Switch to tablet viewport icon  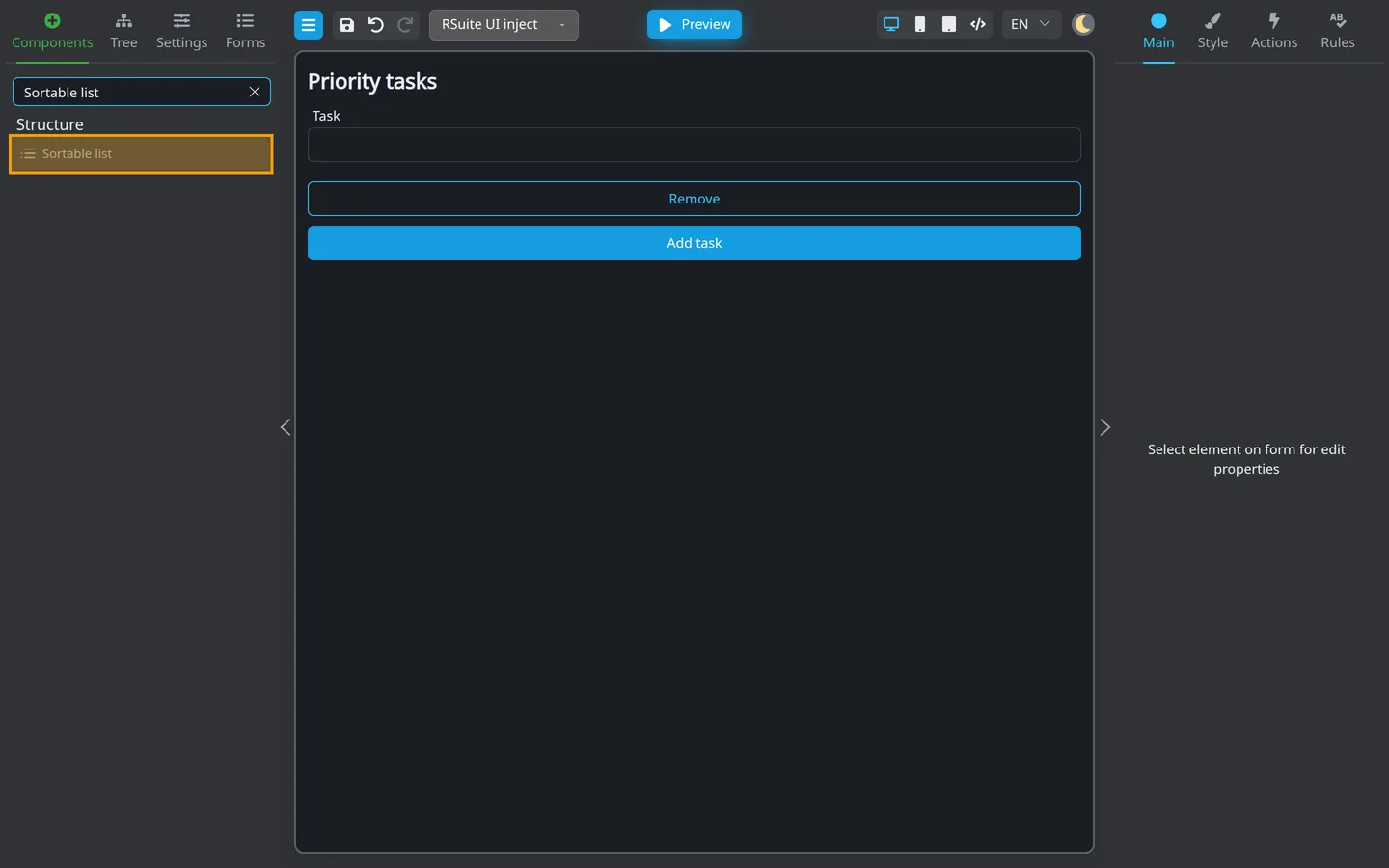(949, 24)
